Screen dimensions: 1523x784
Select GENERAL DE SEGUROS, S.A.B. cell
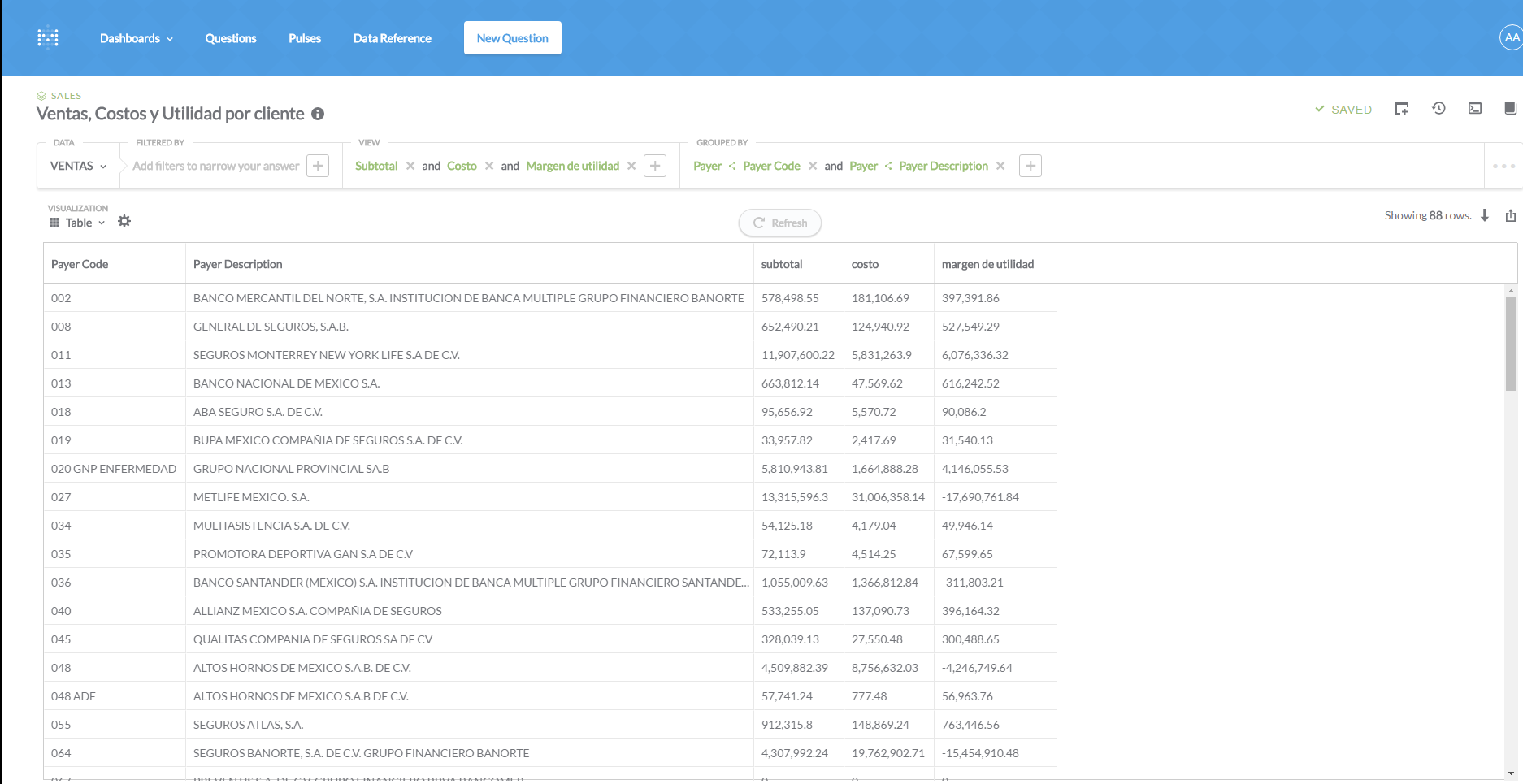470,327
